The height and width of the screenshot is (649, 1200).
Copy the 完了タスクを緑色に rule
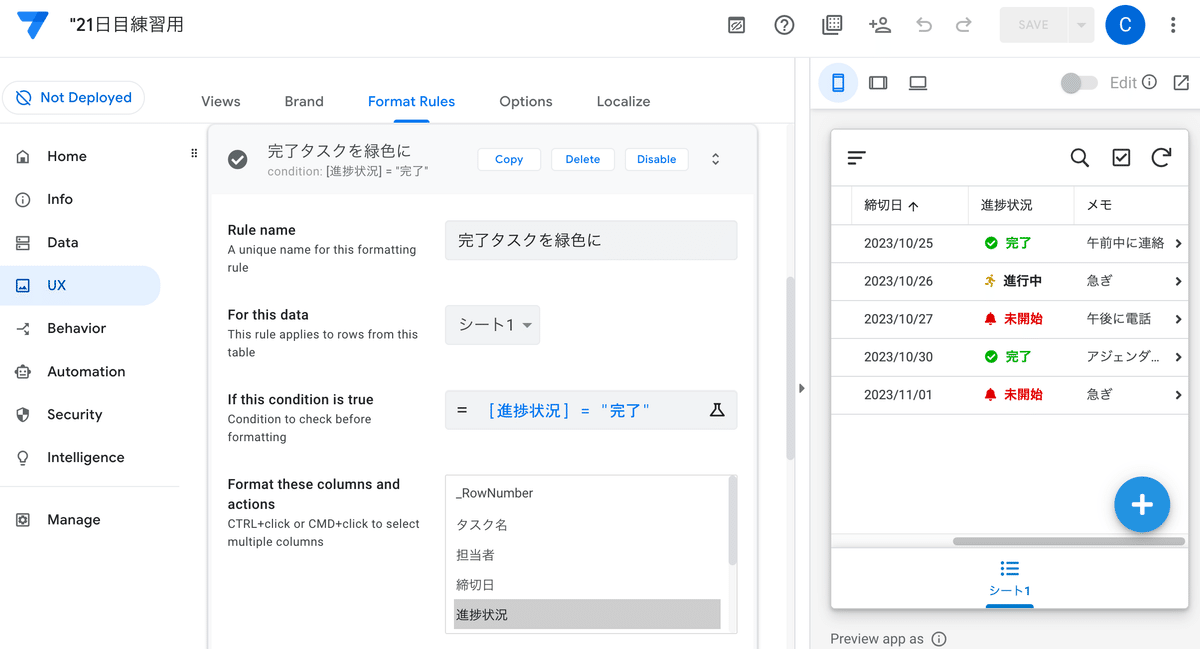click(508, 158)
